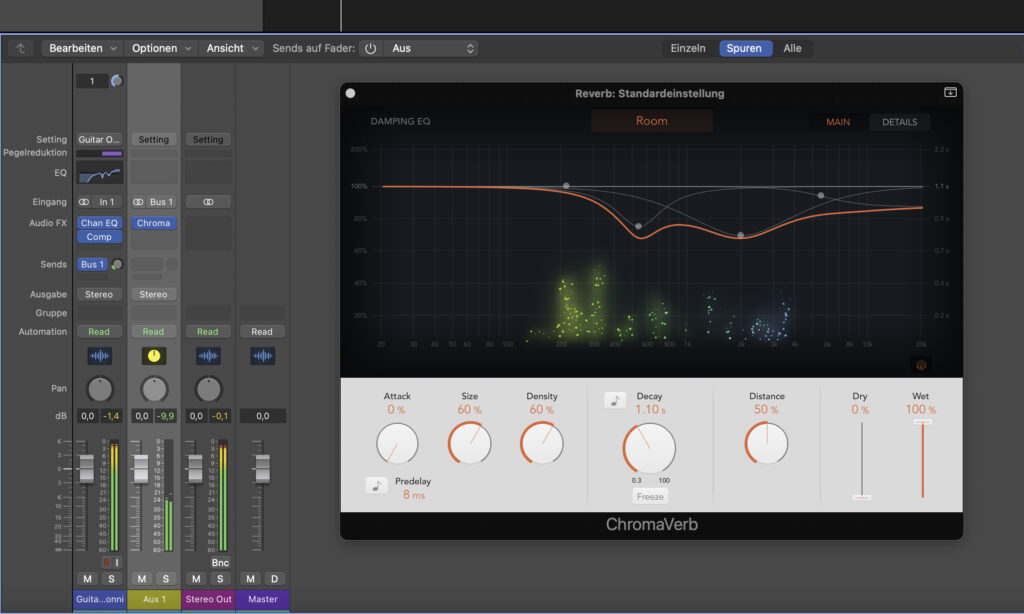
Task: Switch mixer view to Einzeln
Action: point(688,48)
